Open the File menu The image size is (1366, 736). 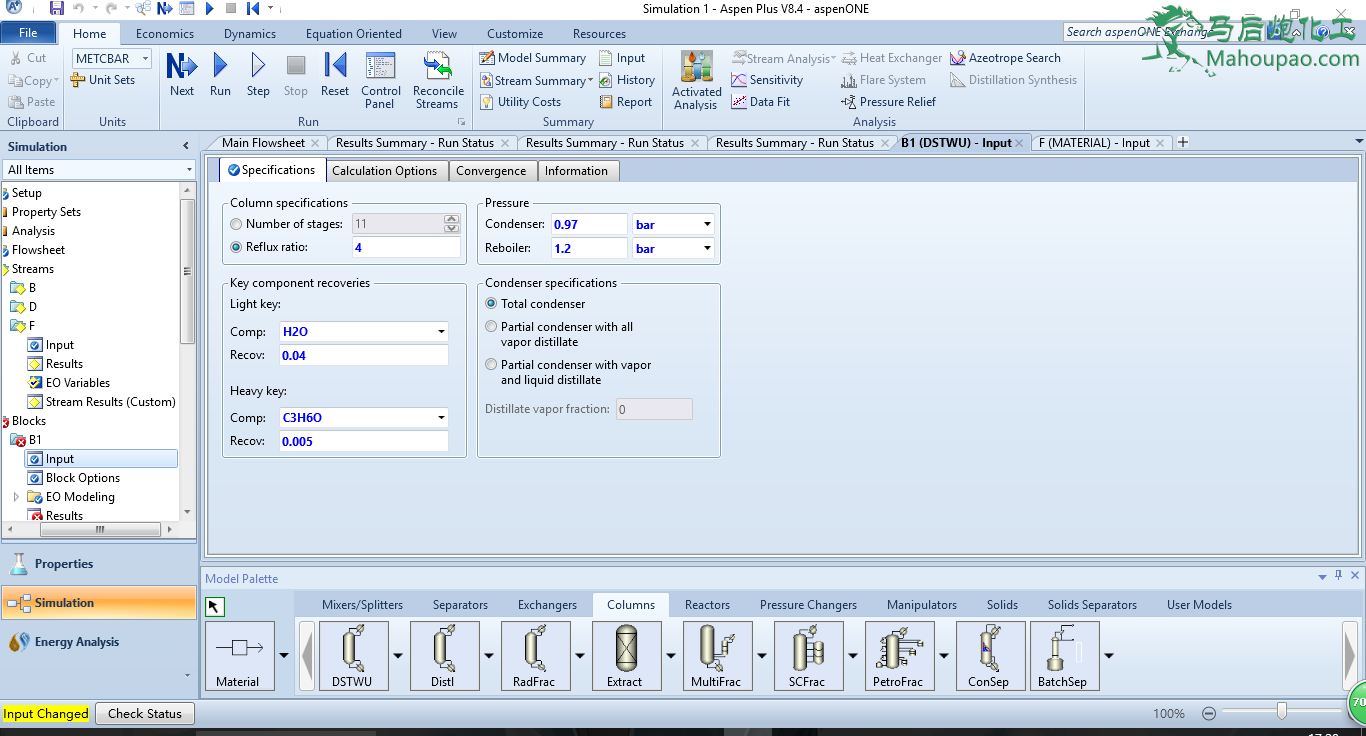(x=28, y=33)
